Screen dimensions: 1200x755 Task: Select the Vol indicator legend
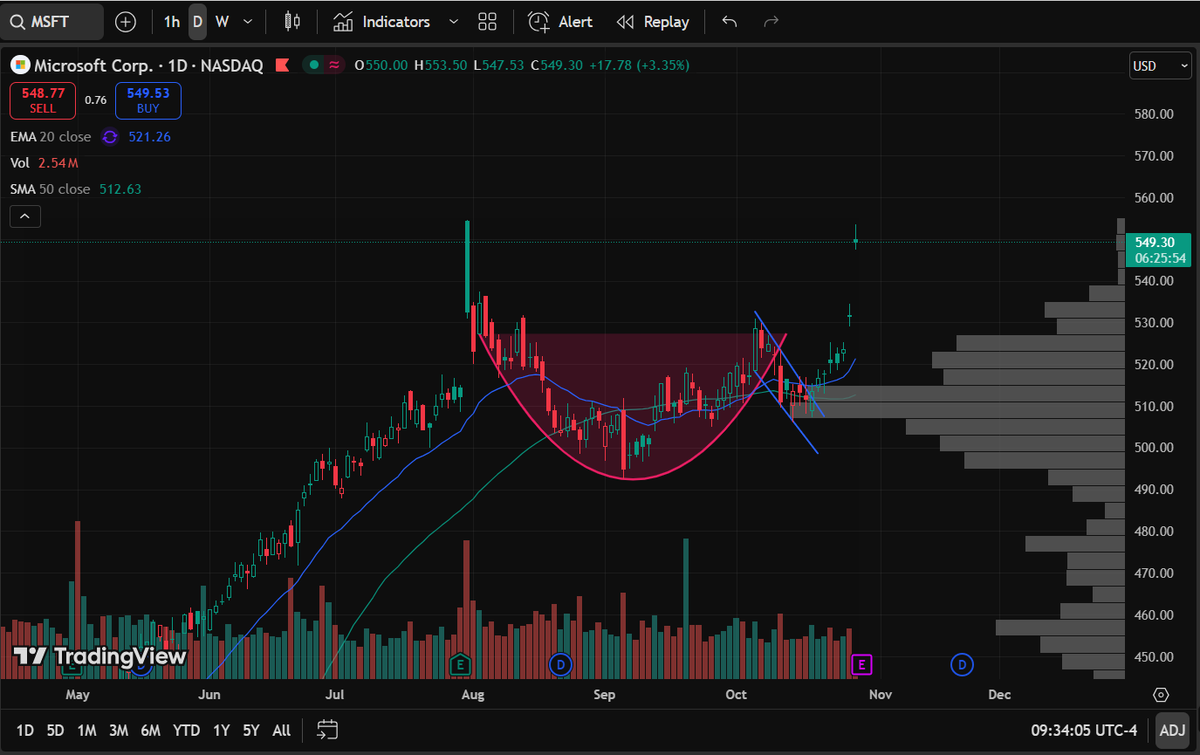coord(20,162)
